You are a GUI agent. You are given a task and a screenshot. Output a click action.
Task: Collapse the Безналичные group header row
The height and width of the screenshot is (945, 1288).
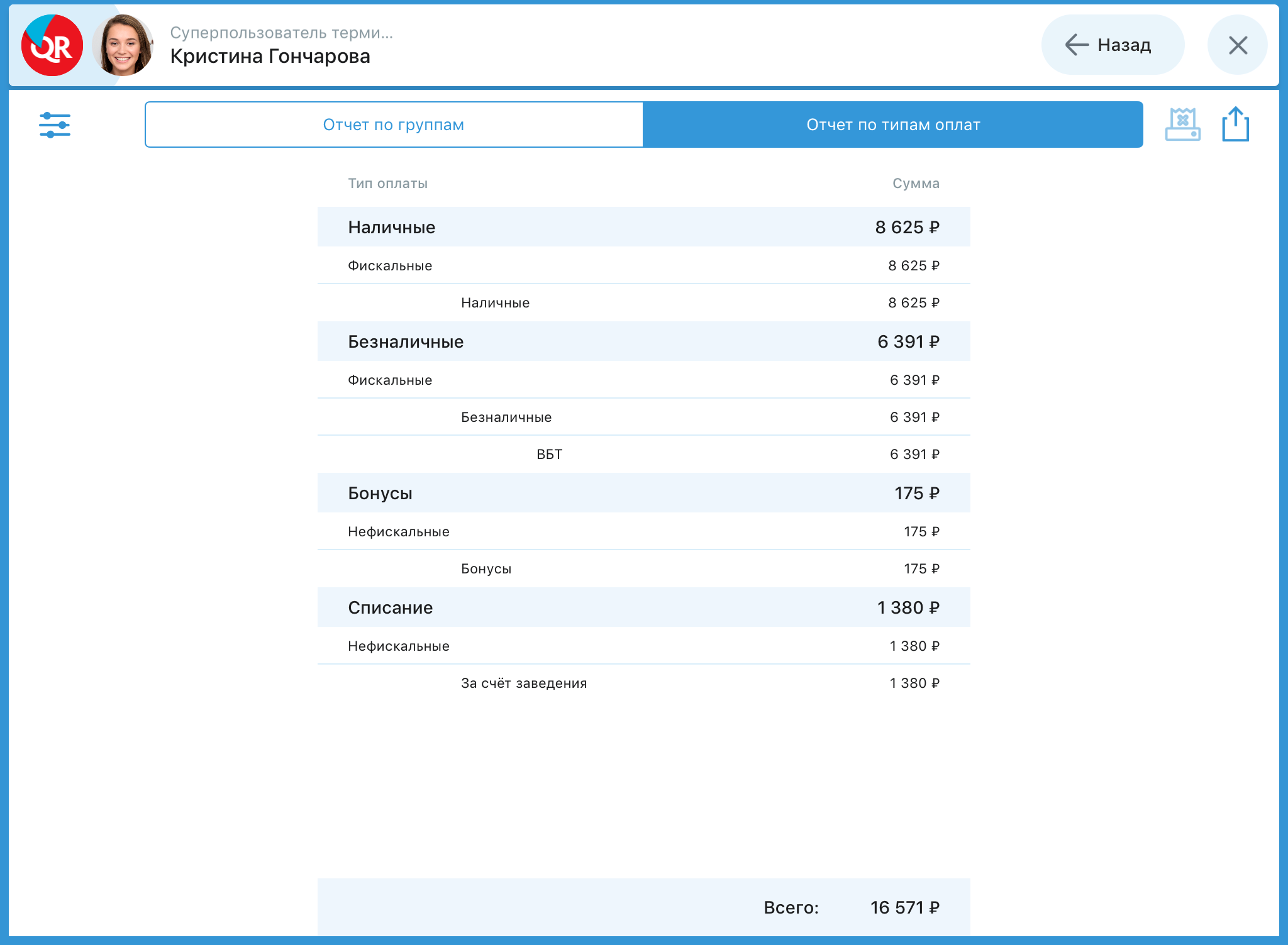(x=643, y=341)
